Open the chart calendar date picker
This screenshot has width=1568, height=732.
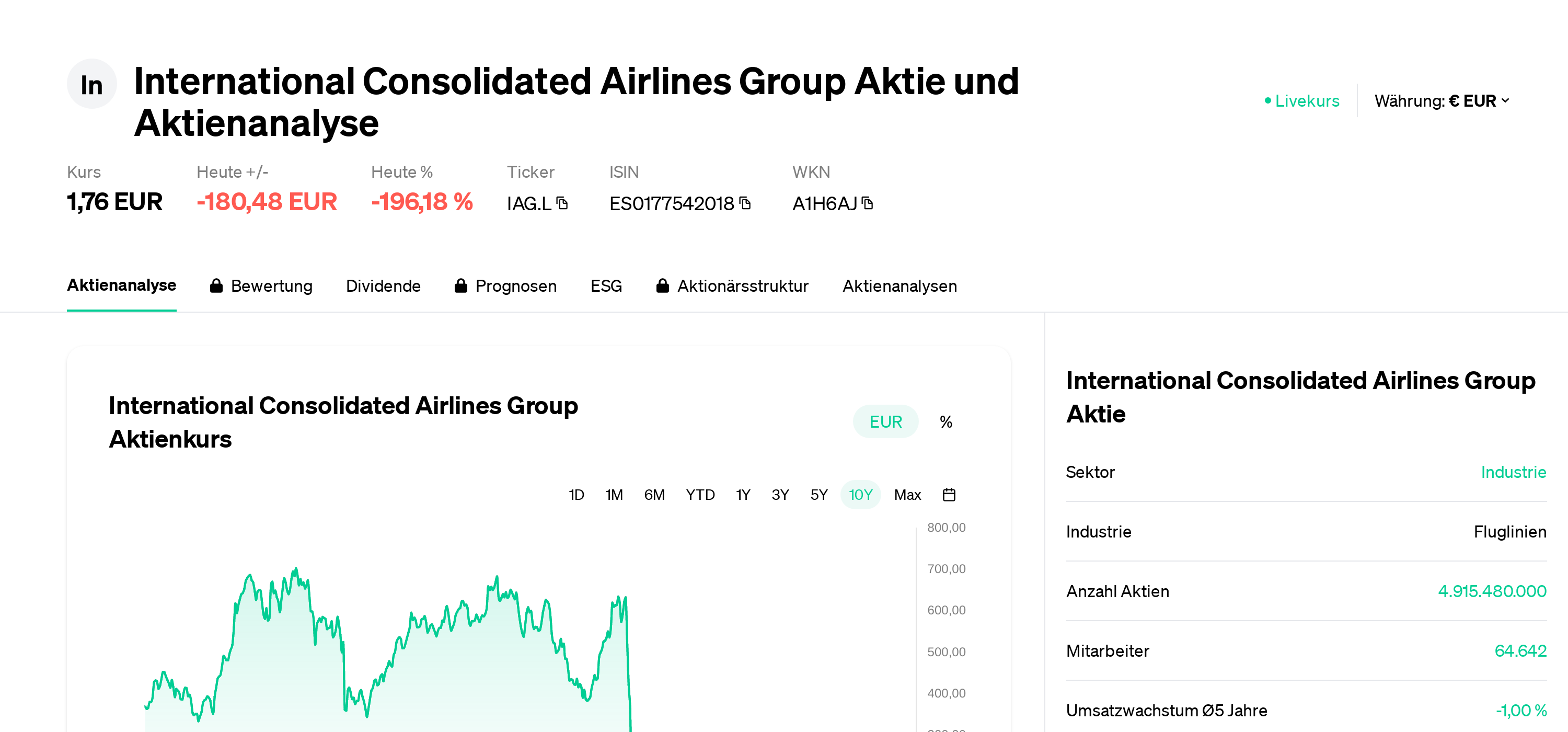948,495
